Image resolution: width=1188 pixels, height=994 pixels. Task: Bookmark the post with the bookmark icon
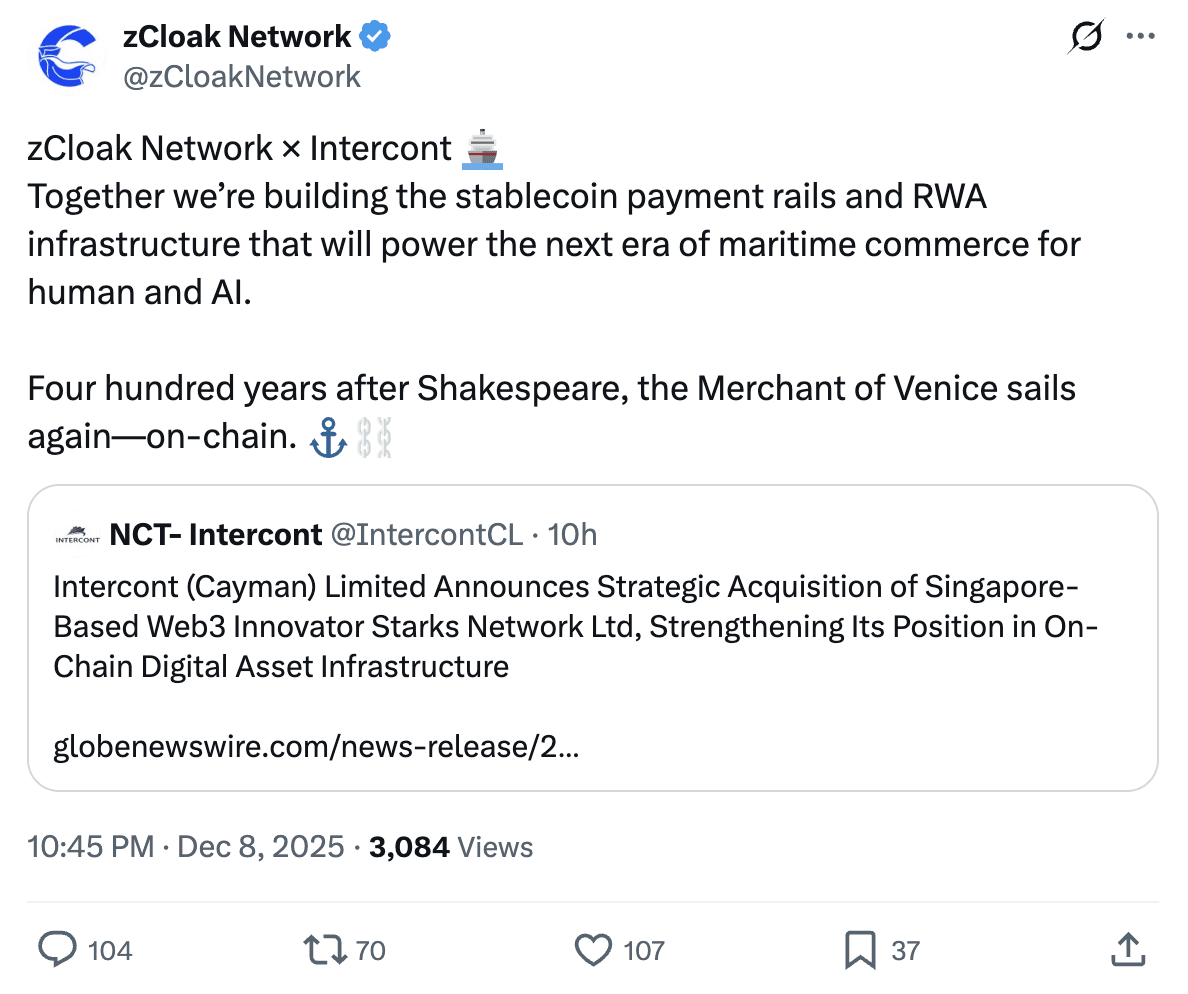(859, 950)
